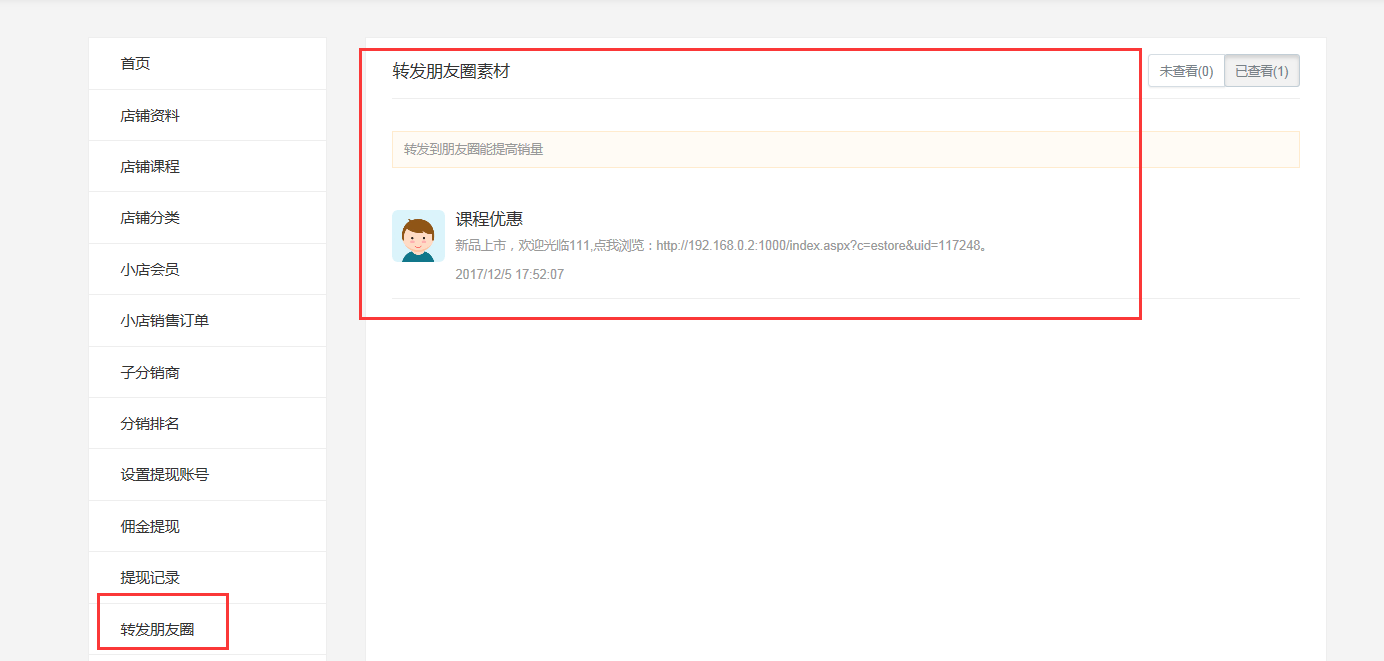
Task: Click the cartoon boy avatar thumbnail
Action: click(x=418, y=236)
